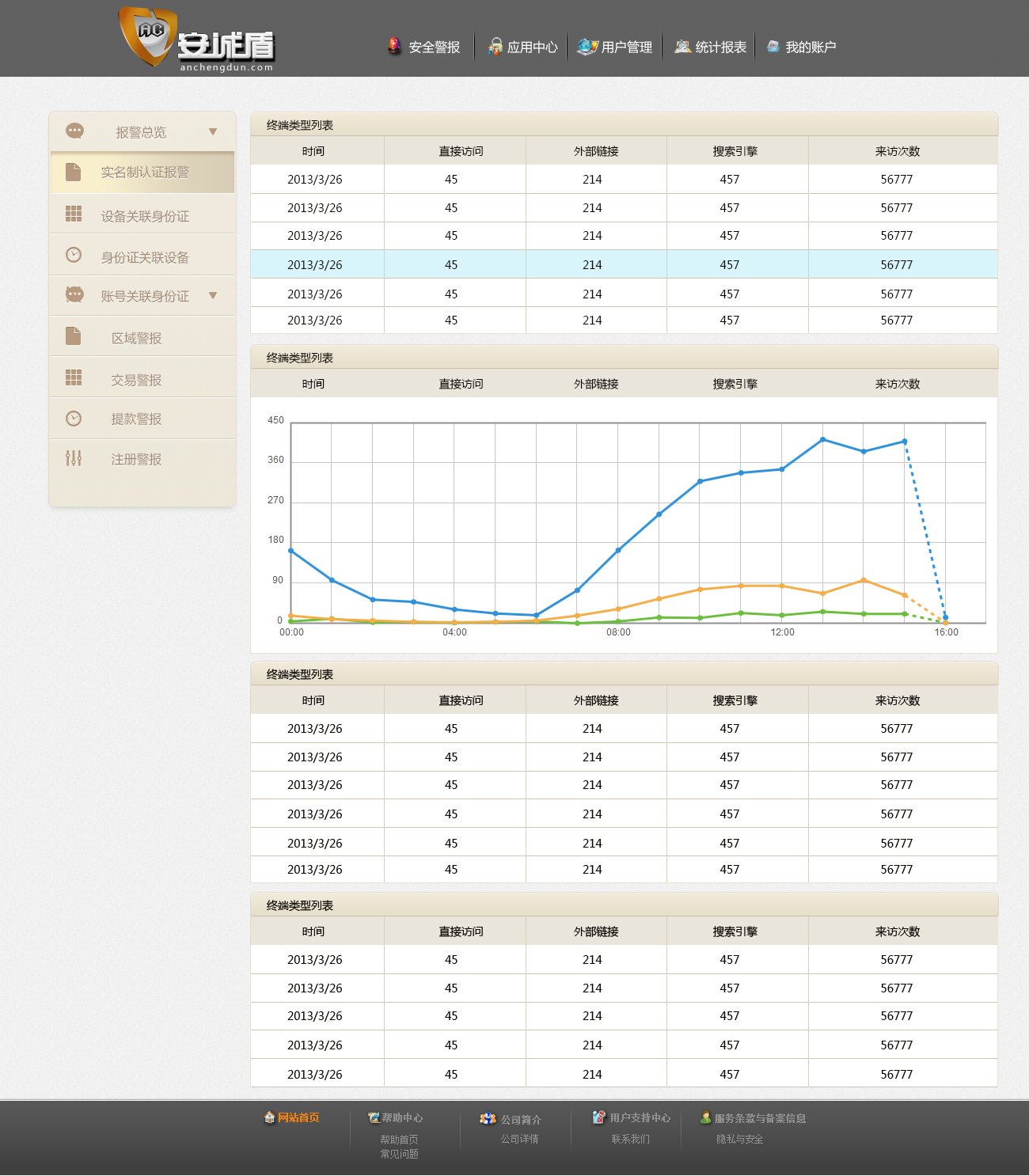Click the icon beside 用户支持中心 in footer

click(x=599, y=1117)
